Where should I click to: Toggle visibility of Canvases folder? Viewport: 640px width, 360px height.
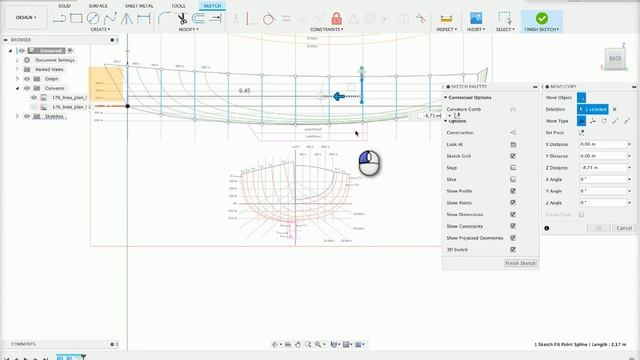27,88
